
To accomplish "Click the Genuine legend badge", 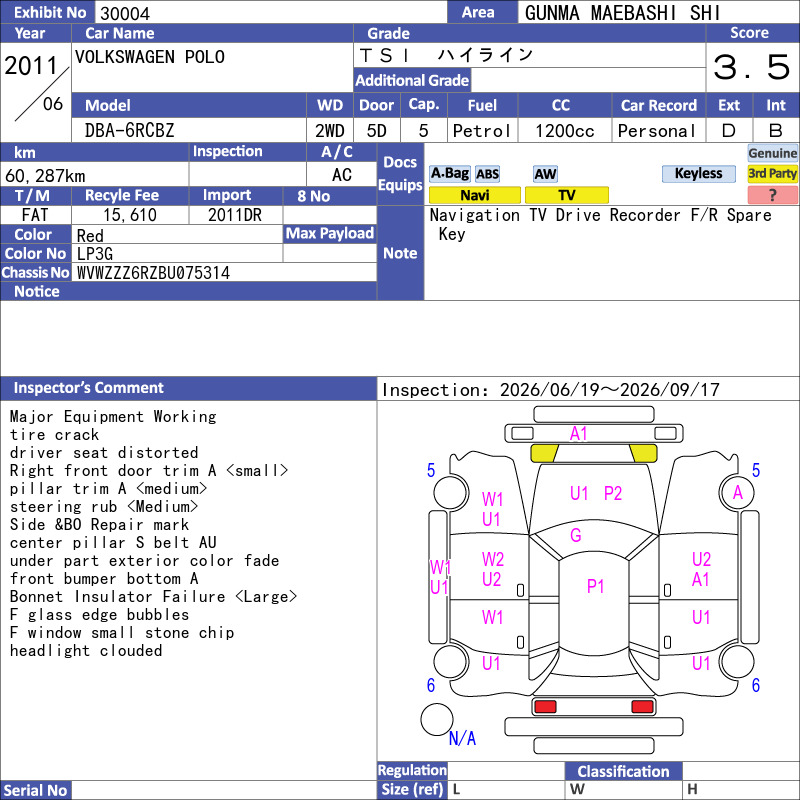I will [x=772, y=153].
